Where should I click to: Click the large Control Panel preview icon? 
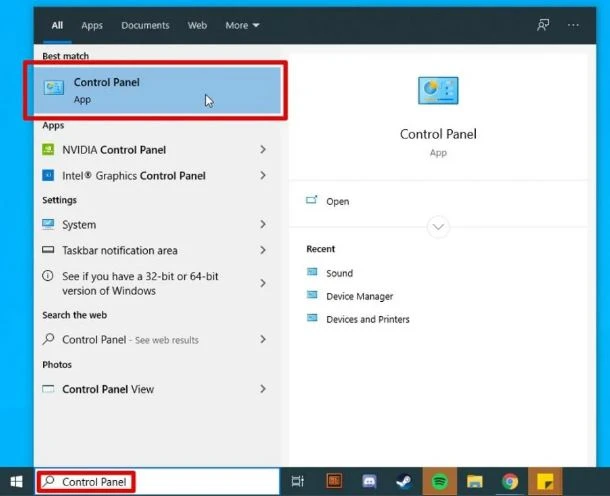pos(438,90)
